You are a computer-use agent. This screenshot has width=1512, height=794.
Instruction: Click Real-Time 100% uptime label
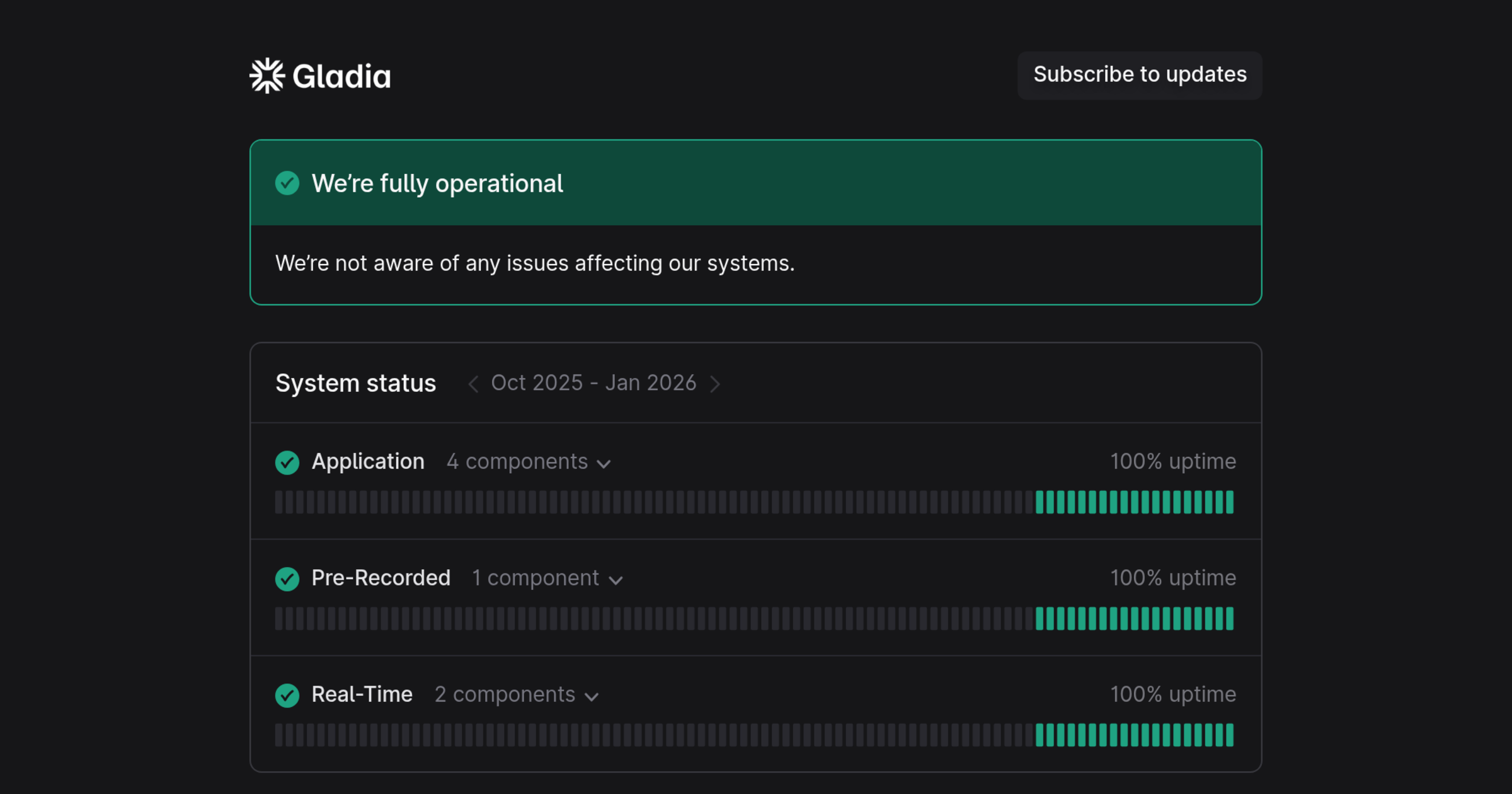1172,694
